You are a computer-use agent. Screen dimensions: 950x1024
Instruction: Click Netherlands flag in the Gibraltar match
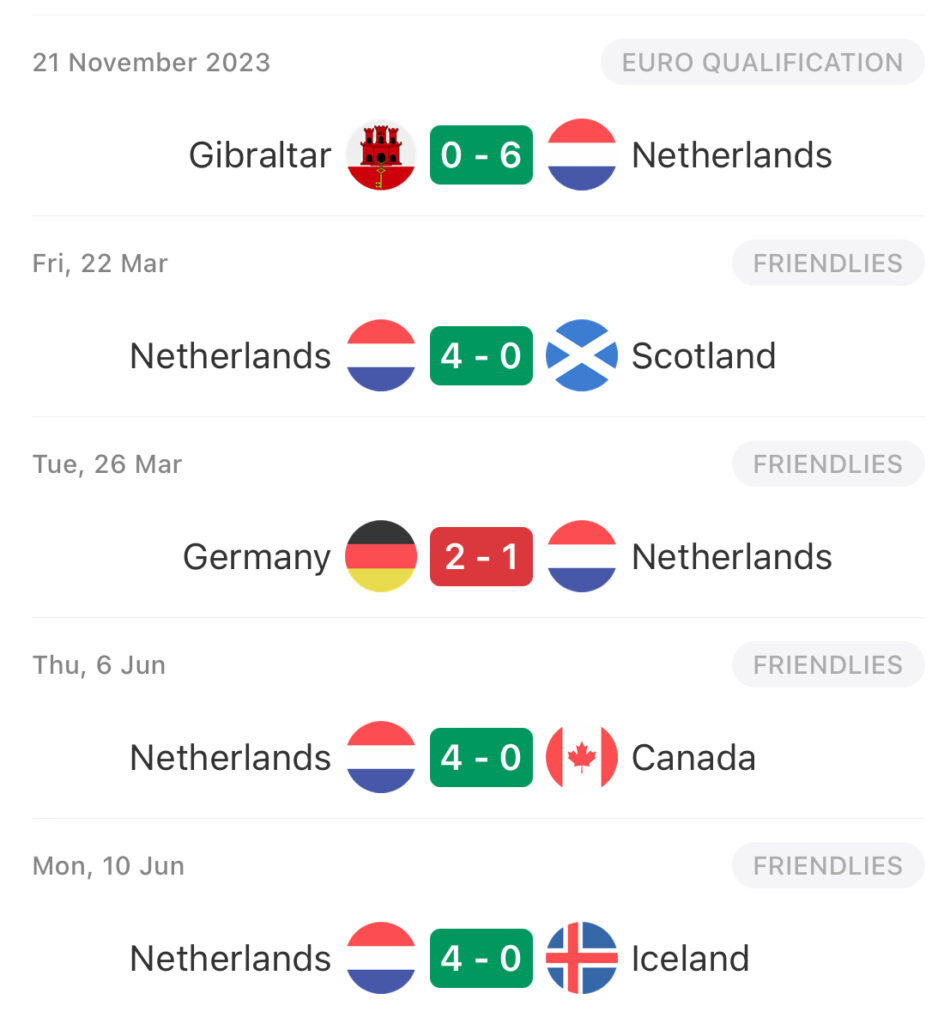coord(581,155)
